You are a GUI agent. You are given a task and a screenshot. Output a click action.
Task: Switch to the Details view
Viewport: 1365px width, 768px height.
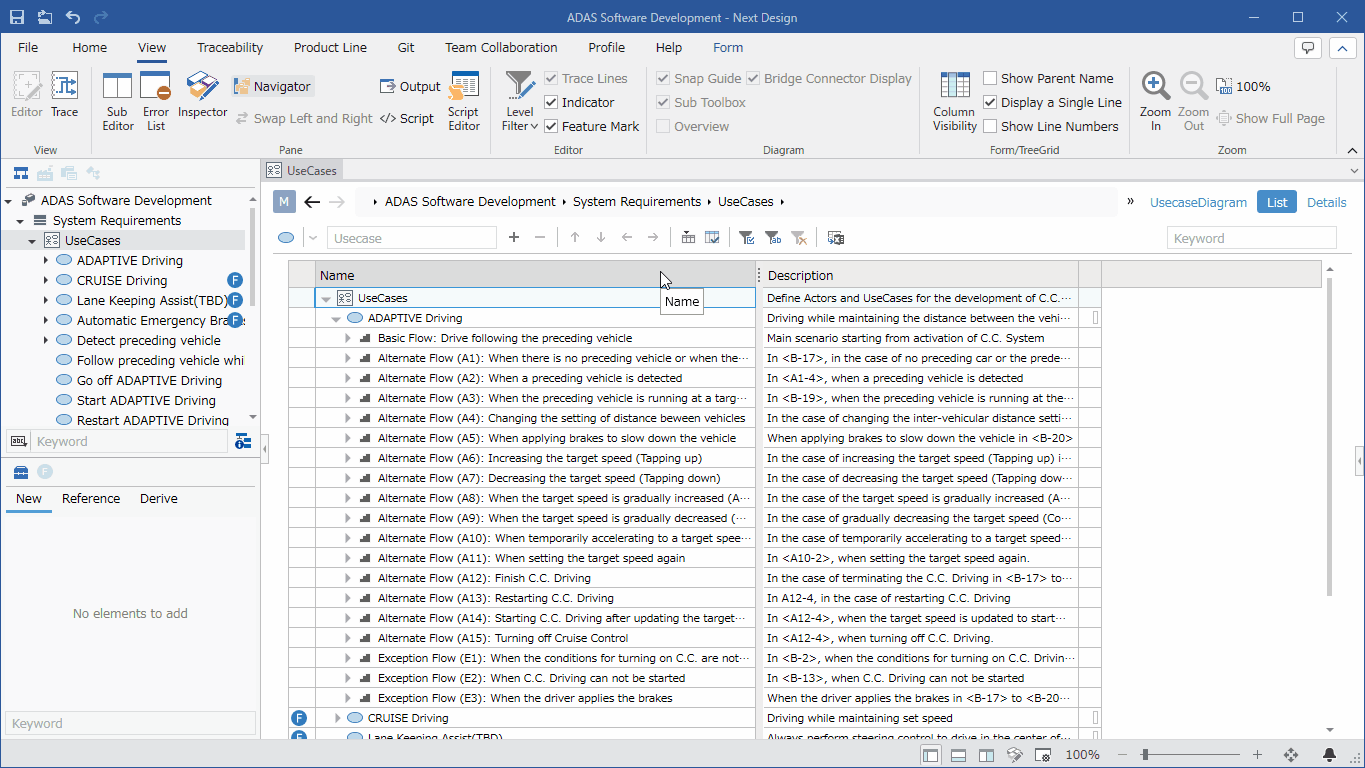point(1327,202)
